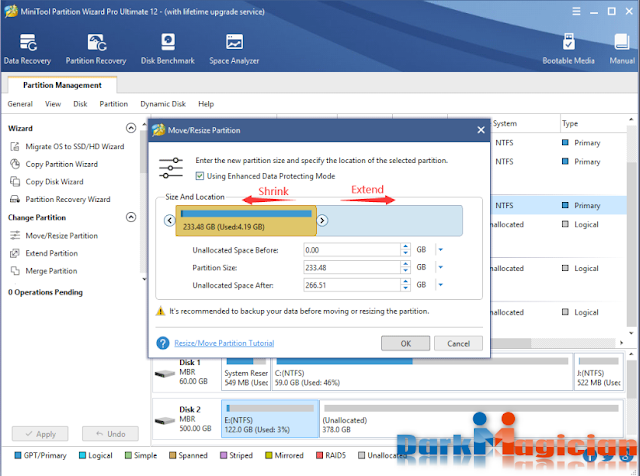The width and height of the screenshot is (640, 476).
Task: Open the Resize/Move Partition Tutorial link
Action: [224, 343]
